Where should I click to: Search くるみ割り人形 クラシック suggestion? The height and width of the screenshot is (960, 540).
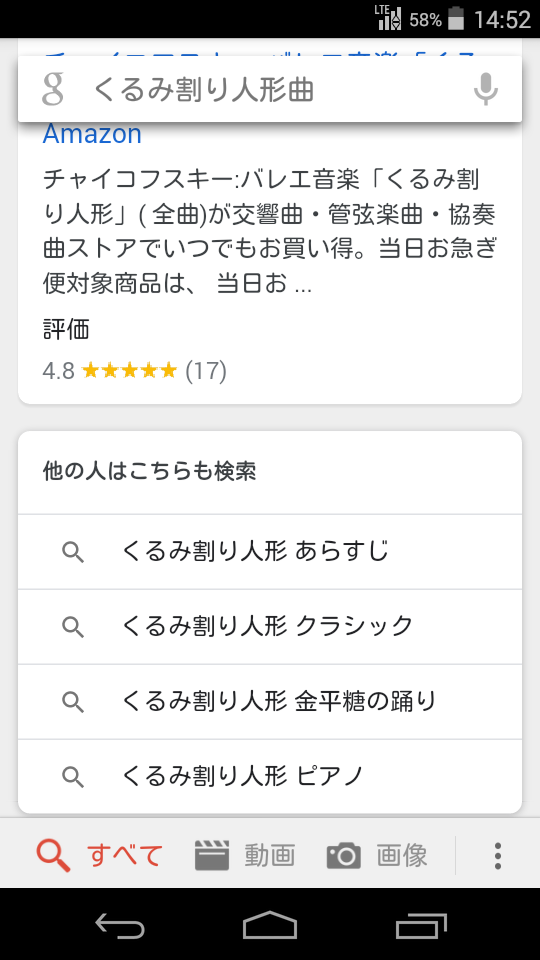click(270, 626)
